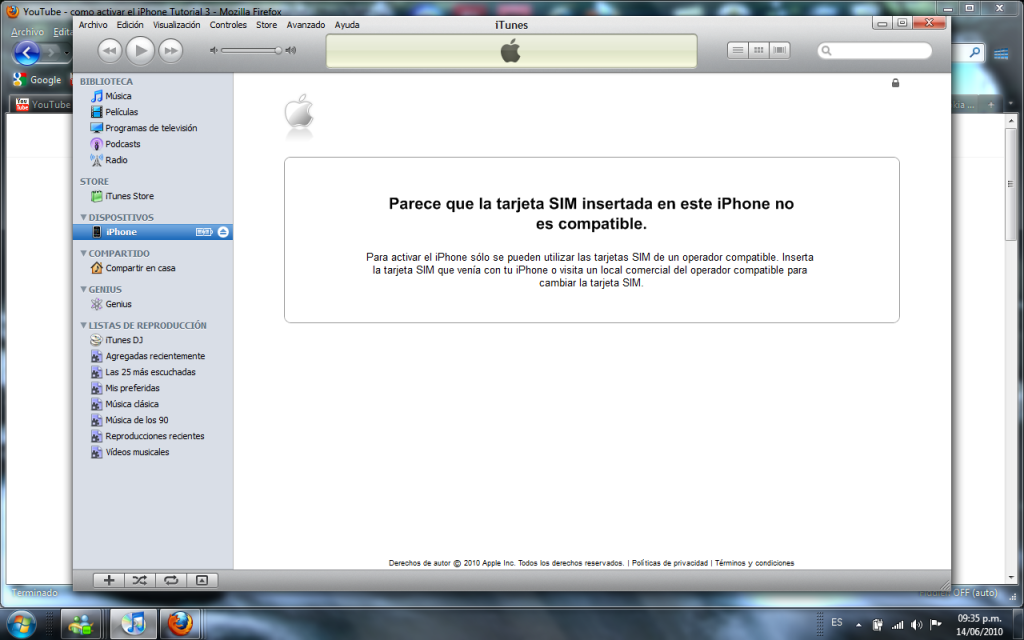This screenshot has width=1024, height=640.
Task: Adjust the iTunes volume slider
Action: click(251, 50)
